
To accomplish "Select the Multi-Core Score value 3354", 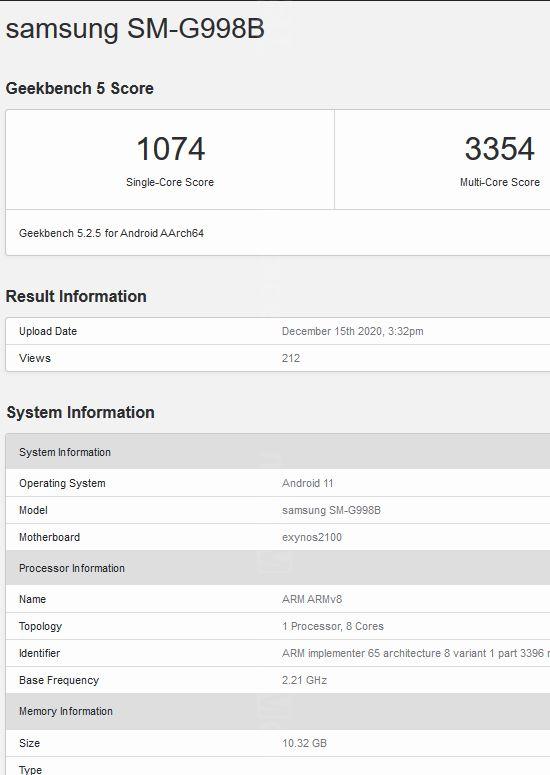I will click(499, 149).
